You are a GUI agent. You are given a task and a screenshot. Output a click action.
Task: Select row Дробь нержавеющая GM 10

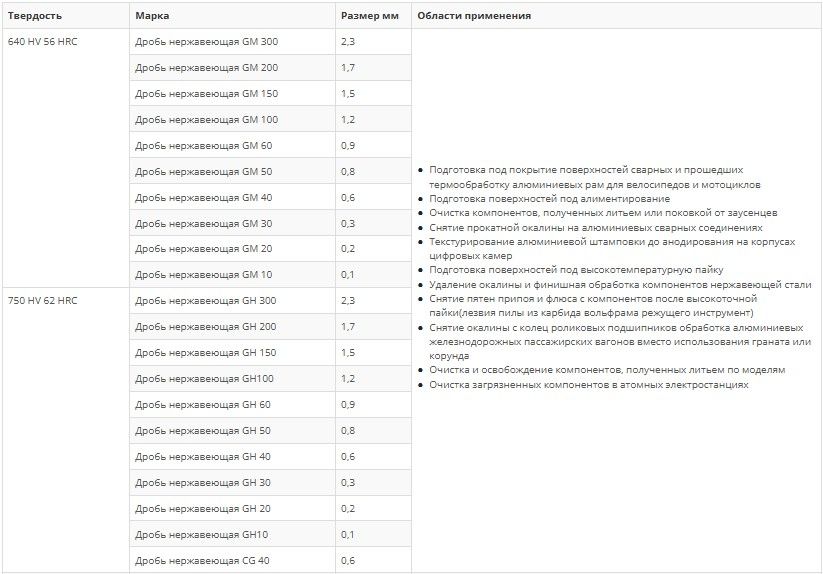pos(270,274)
